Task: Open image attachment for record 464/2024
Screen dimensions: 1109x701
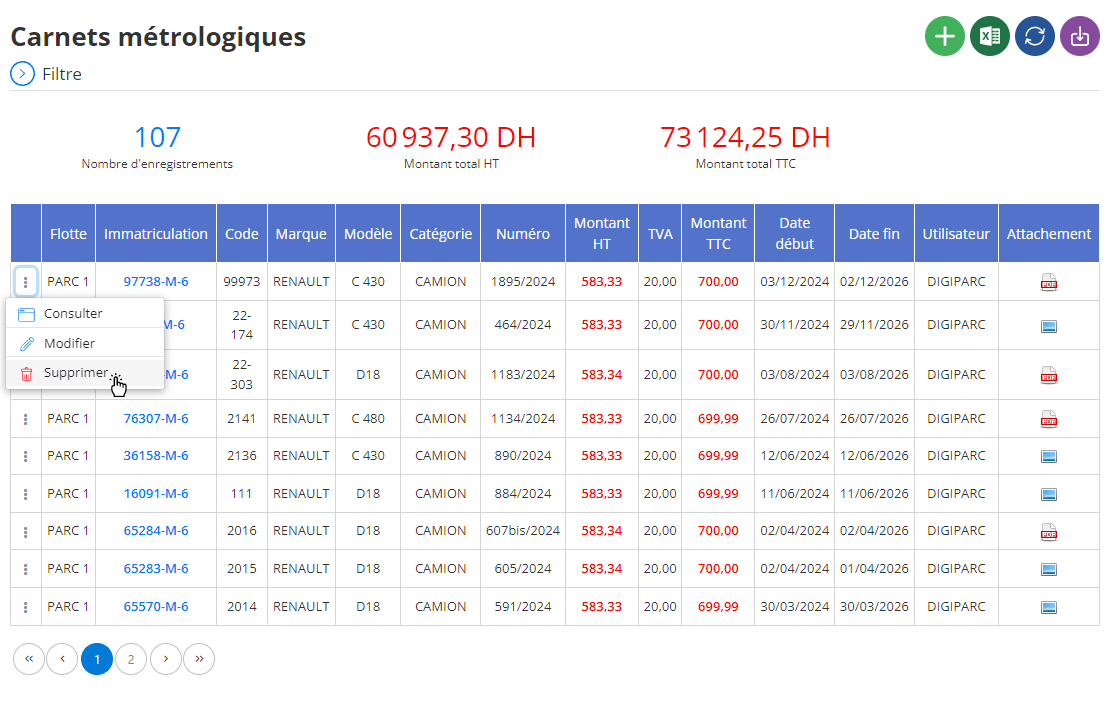Action: (x=1048, y=326)
